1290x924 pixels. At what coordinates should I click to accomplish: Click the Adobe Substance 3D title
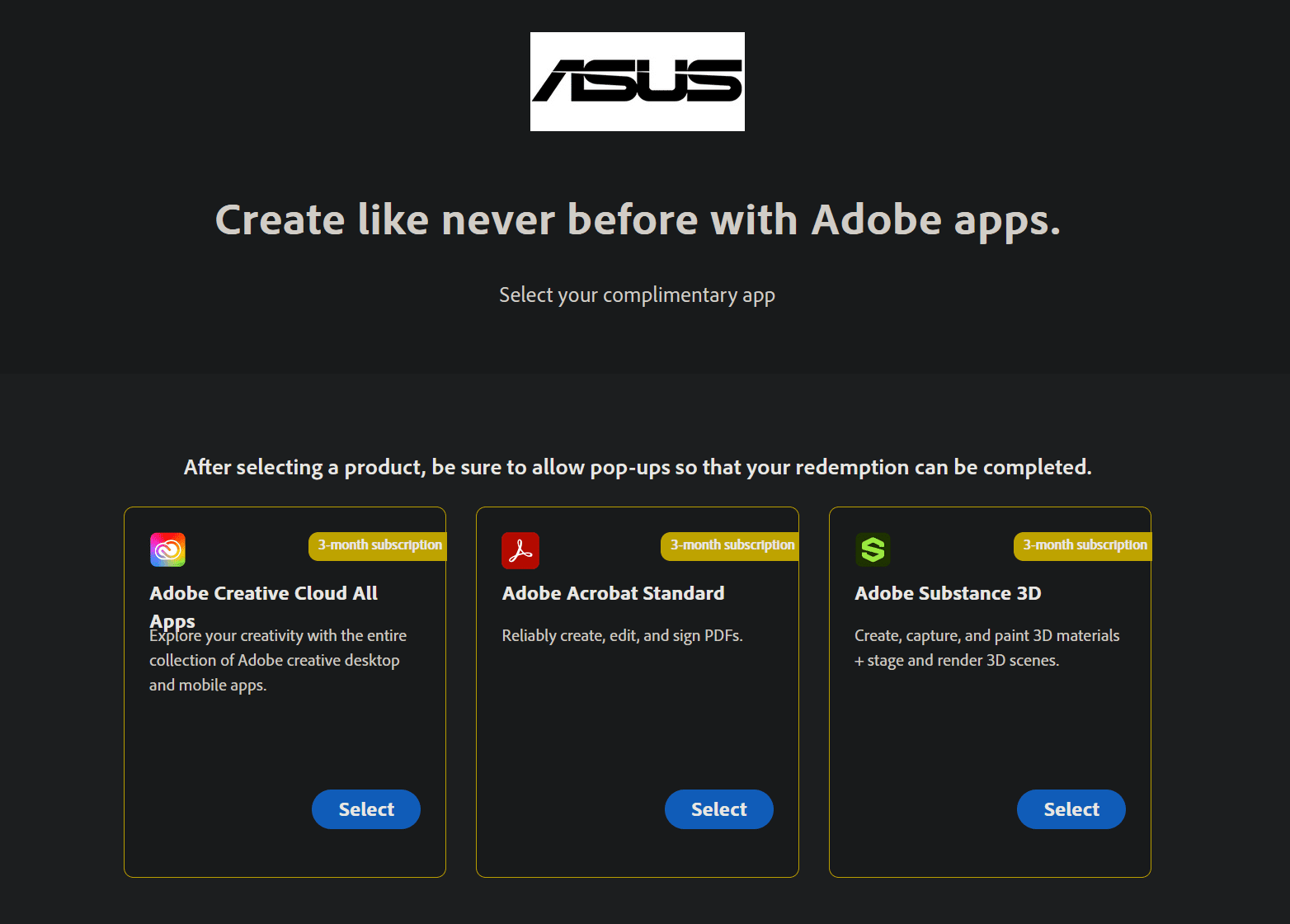pyautogui.click(x=948, y=594)
